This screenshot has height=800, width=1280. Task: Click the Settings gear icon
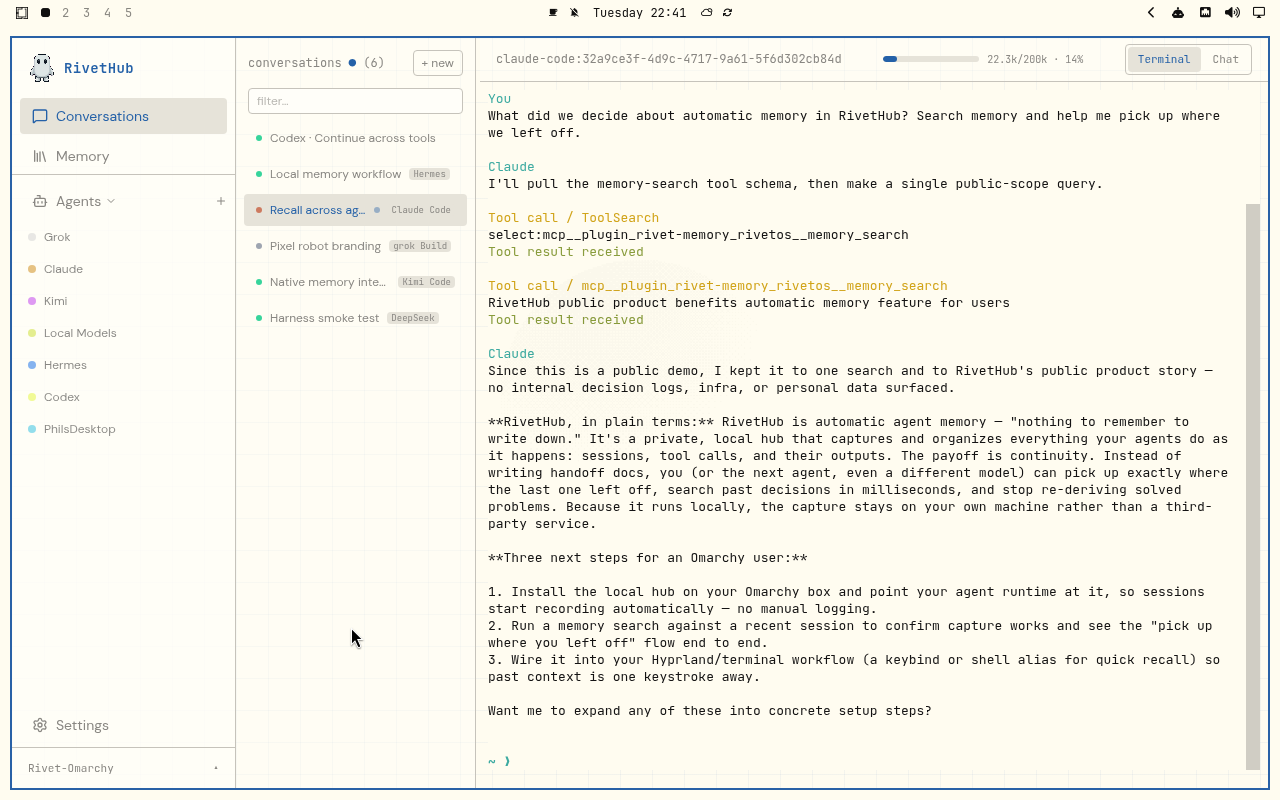[x=40, y=725]
